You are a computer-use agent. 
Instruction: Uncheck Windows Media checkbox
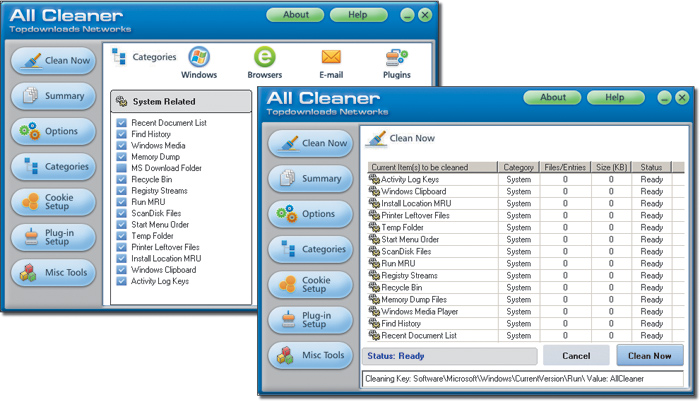tap(121, 146)
